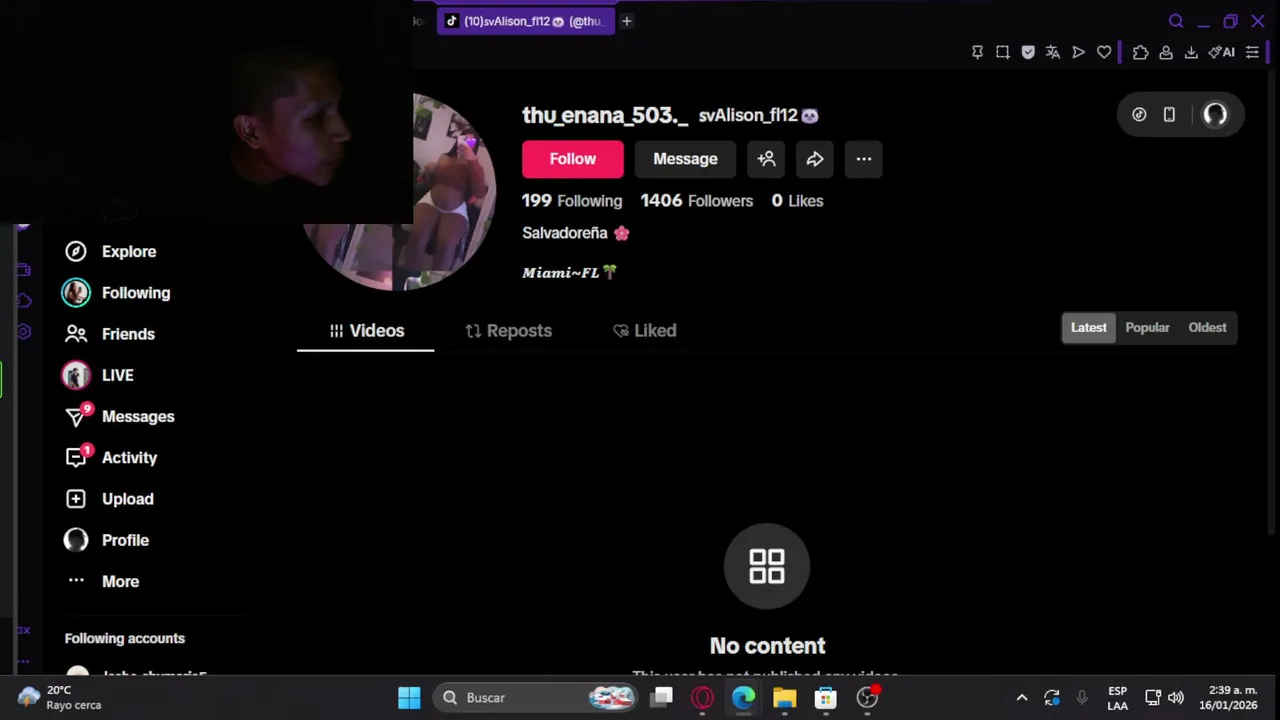Open the browser profile person icon
1280x720 pixels.
pos(1166,53)
